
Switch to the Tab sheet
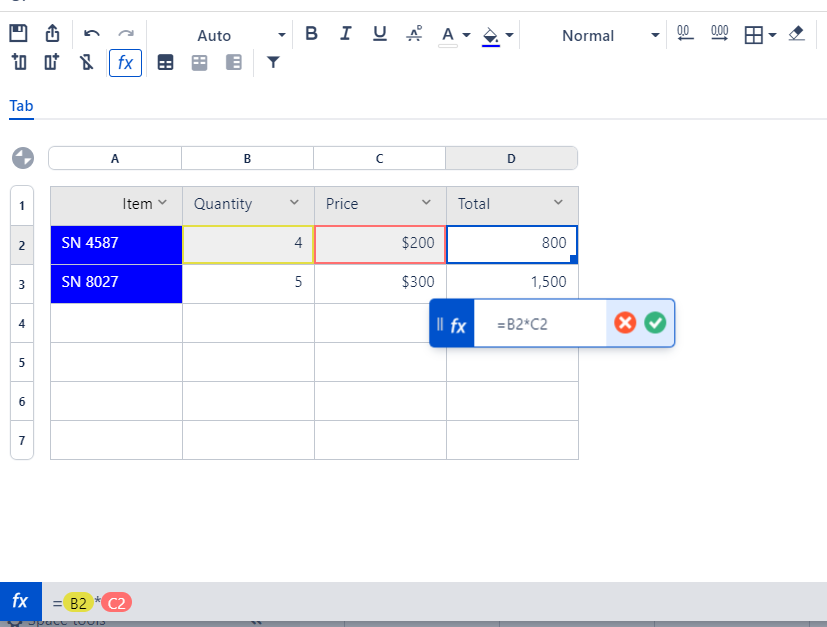coord(21,105)
